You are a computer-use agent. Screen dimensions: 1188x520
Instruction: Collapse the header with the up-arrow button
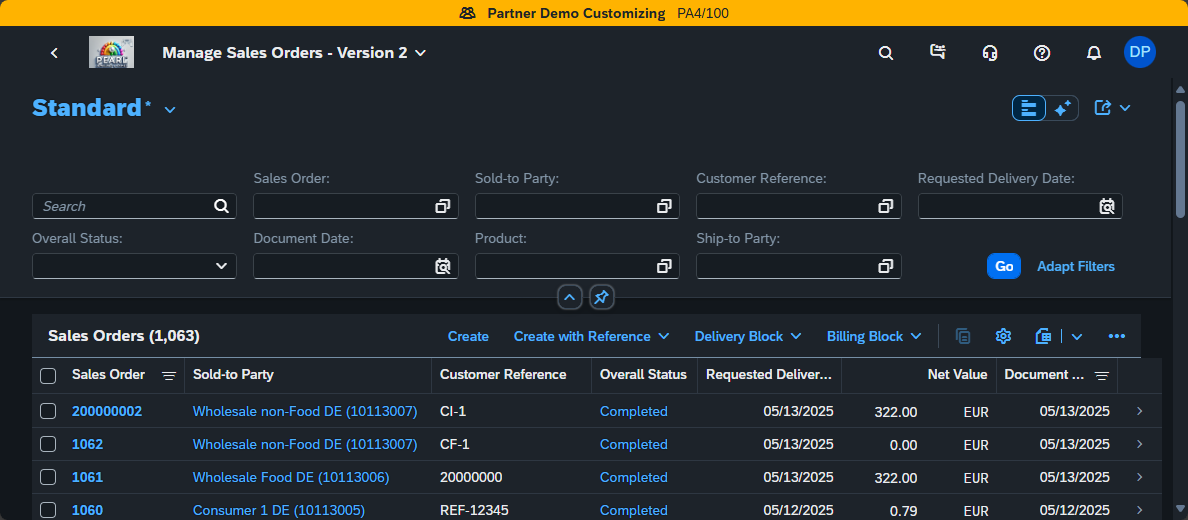571,298
